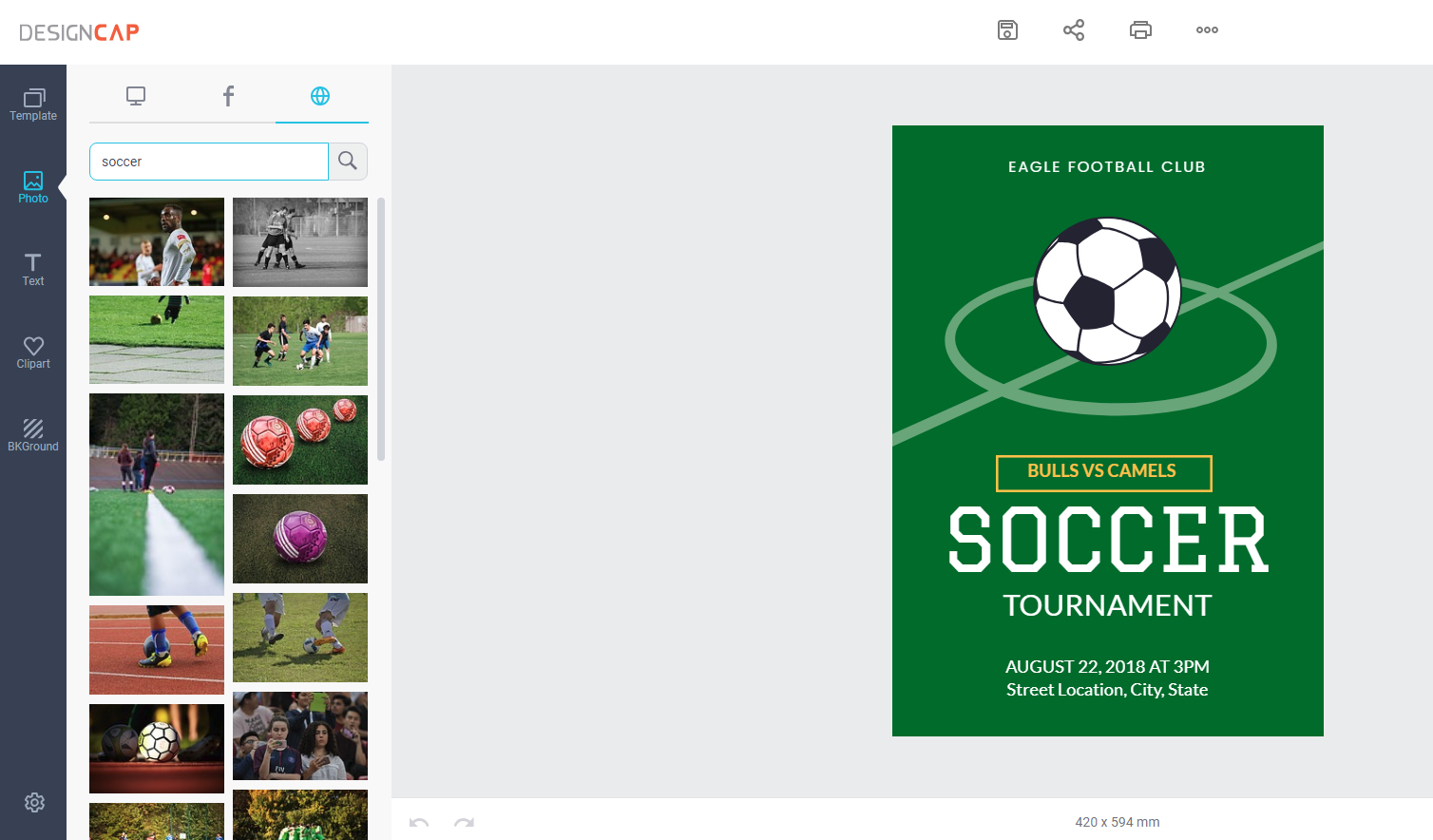Click the 420 x 594 mm size label
The image size is (1433, 840).
point(1118,823)
